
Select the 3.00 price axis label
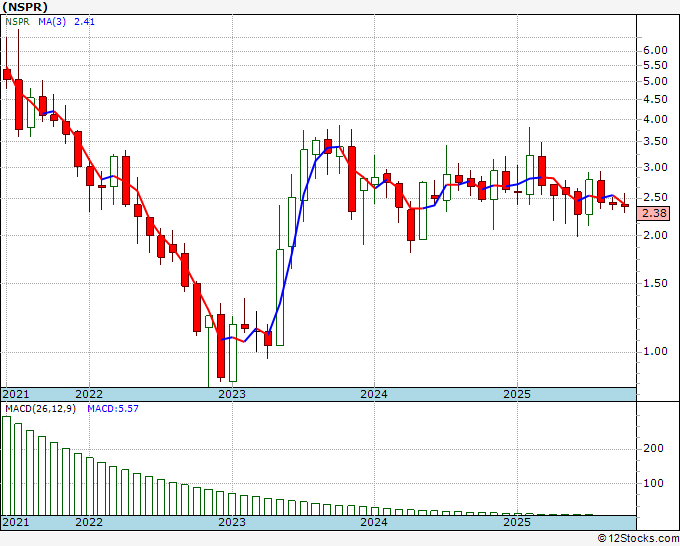point(654,167)
